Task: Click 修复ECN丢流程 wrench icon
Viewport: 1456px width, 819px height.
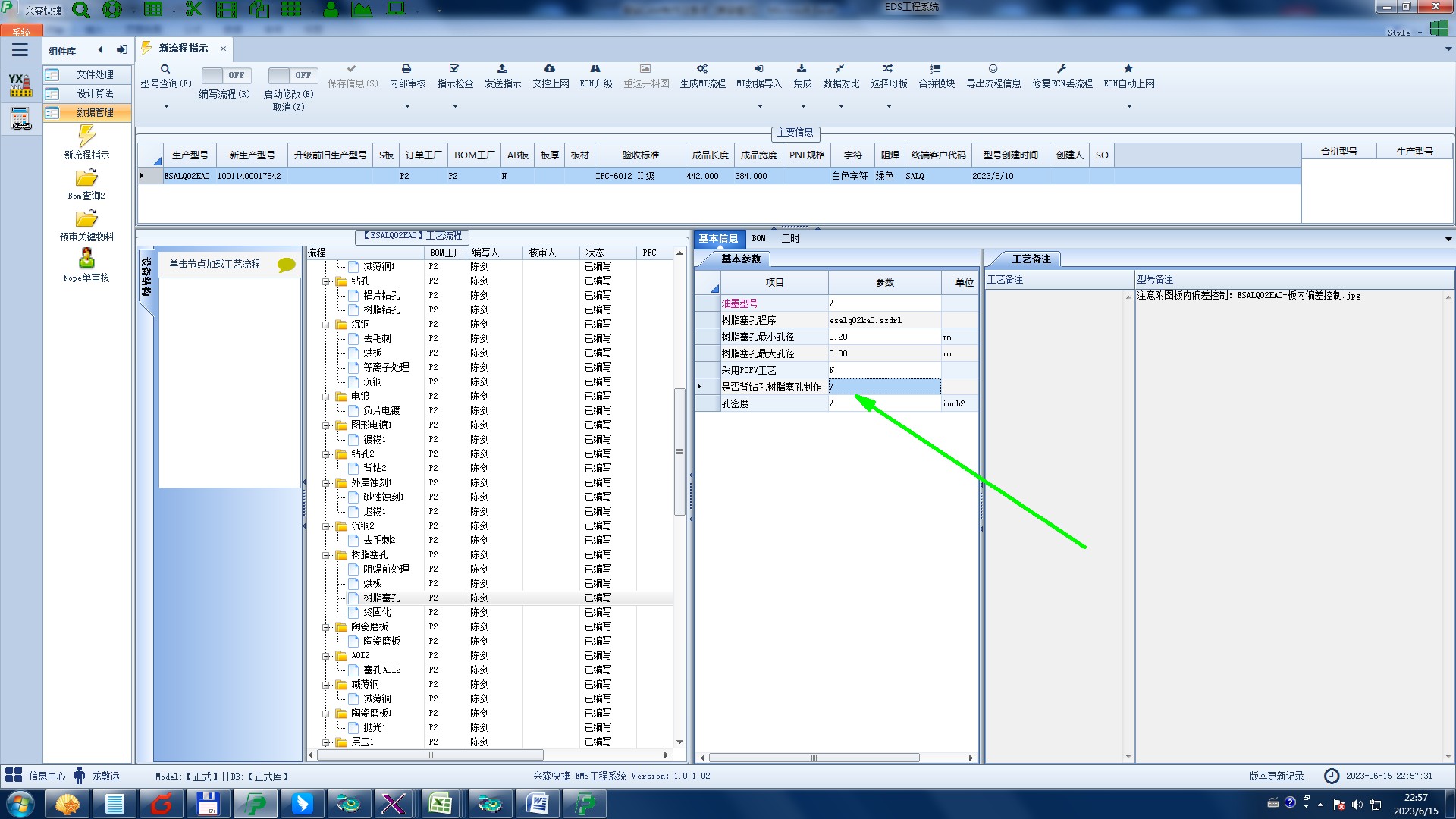Action: [1062, 69]
